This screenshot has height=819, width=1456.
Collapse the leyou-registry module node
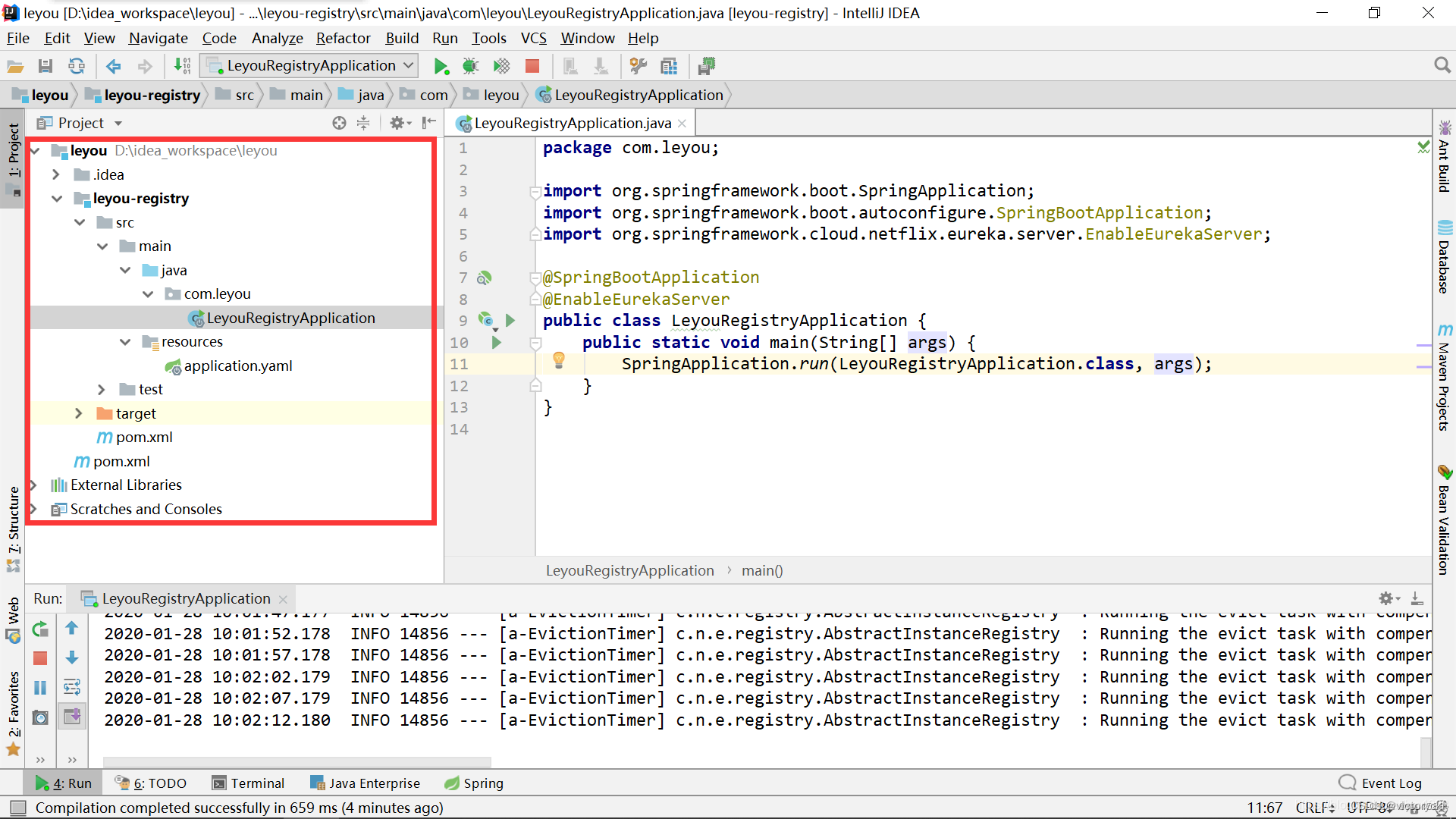point(57,199)
